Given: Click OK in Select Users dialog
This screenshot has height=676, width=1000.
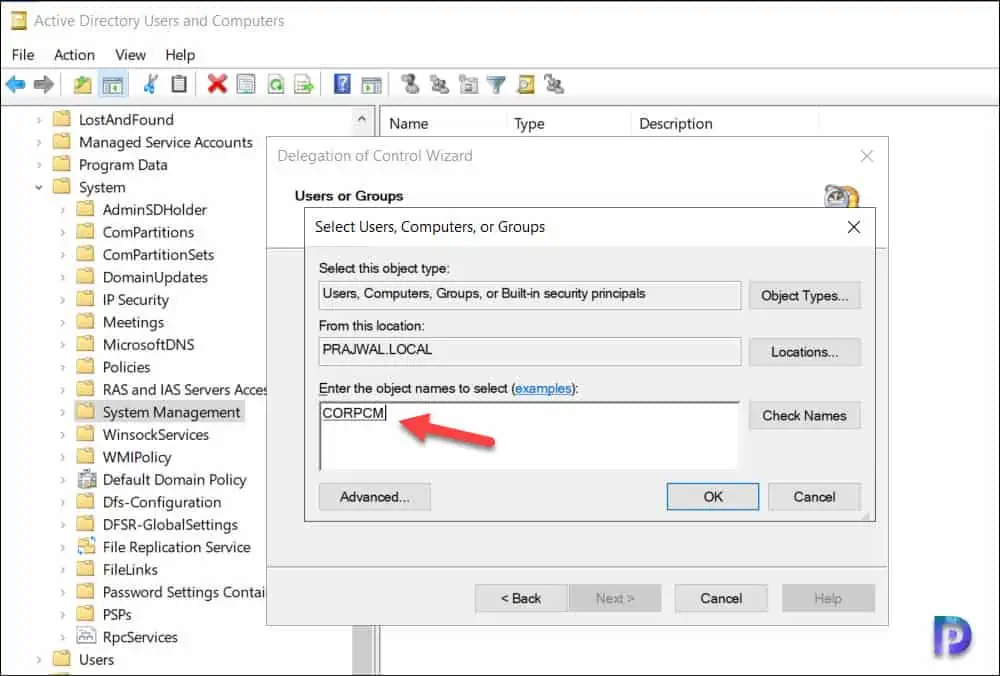Looking at the screenshot, I should click(713, 497).
